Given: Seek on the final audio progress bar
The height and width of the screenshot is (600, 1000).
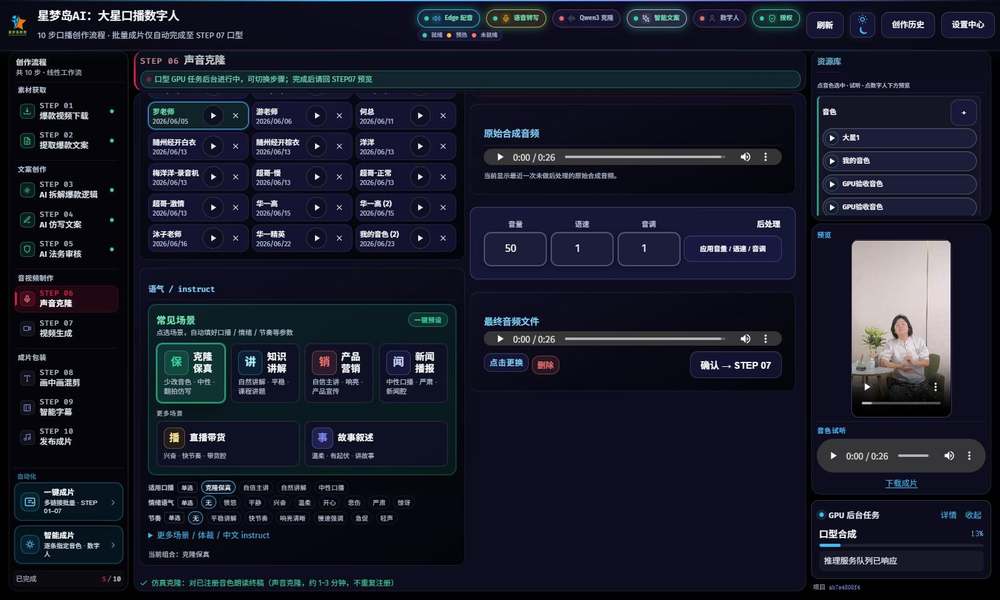Looking at the screenshot, I should (x=645, y=339).
